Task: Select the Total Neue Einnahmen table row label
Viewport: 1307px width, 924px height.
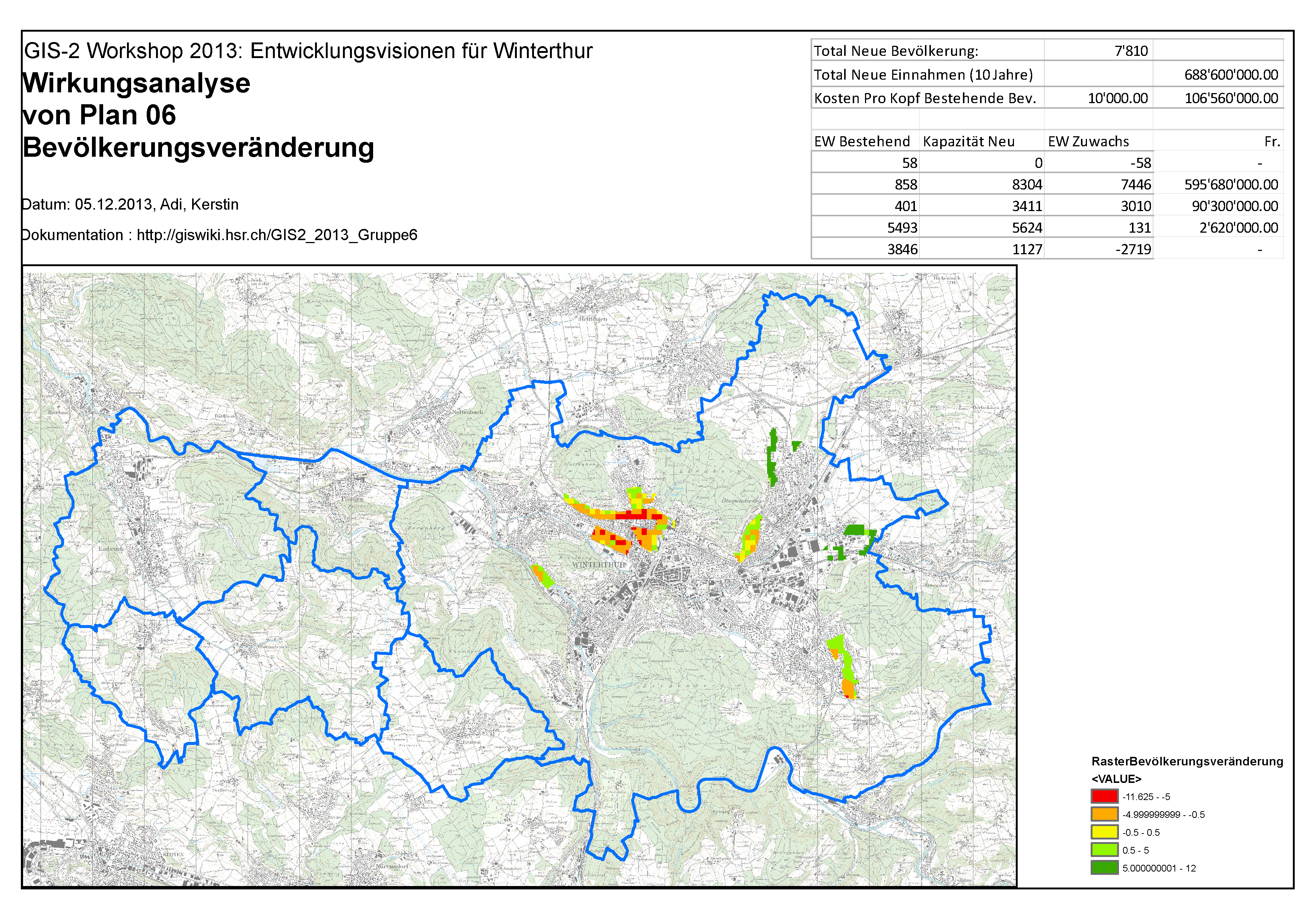Action: 923,75
